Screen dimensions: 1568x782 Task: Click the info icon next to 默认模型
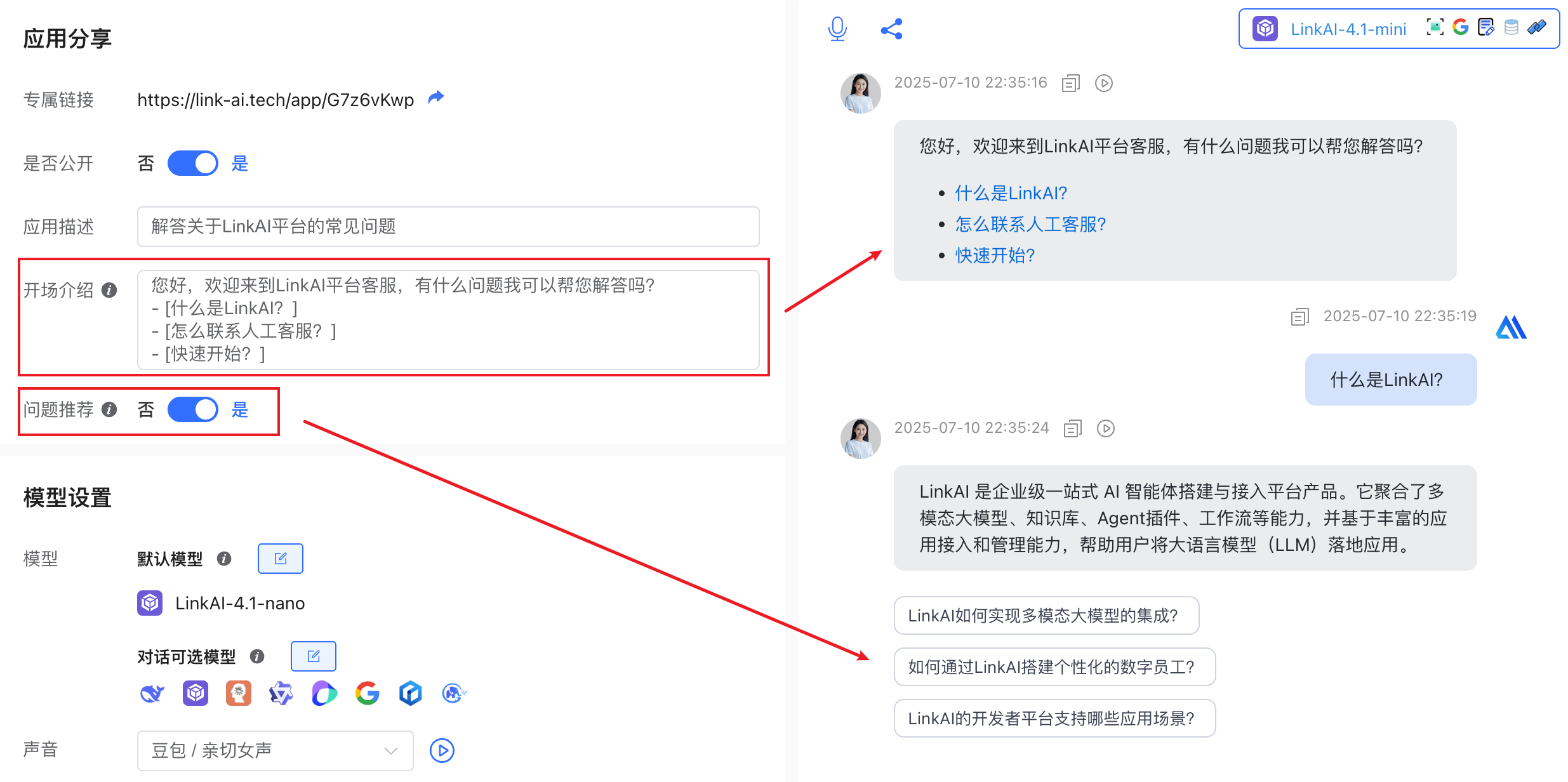pyautogui.click(x=224, y=559)
